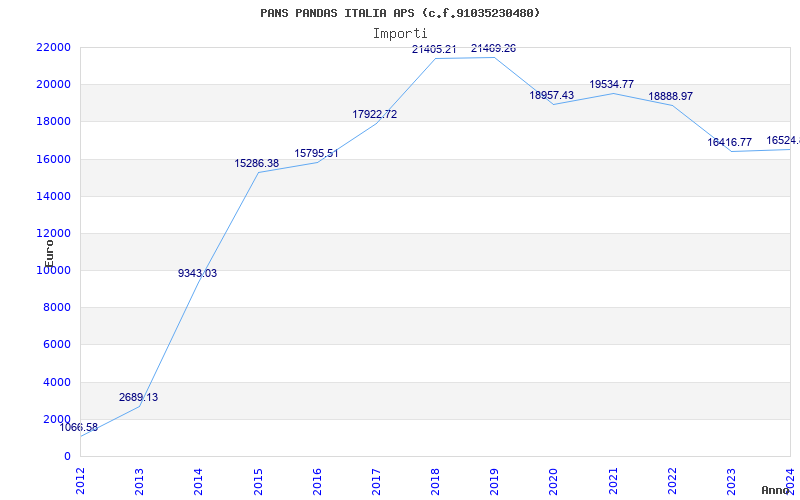The height and width of the screenshot is (500, 800).
Task: Click x-axis year label 2022
Action: coord(672,482)
